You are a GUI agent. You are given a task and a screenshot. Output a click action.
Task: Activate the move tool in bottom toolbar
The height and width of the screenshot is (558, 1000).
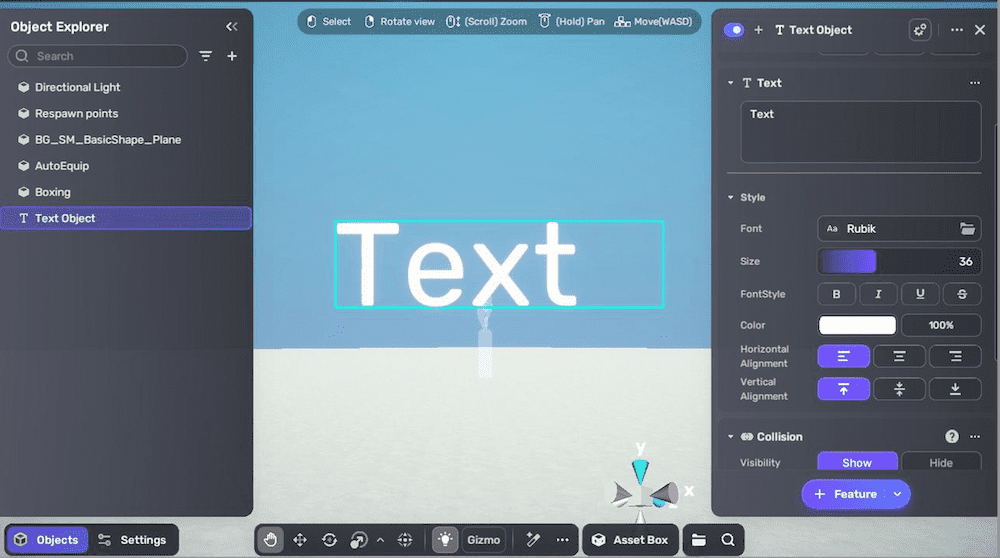(299, 540)
